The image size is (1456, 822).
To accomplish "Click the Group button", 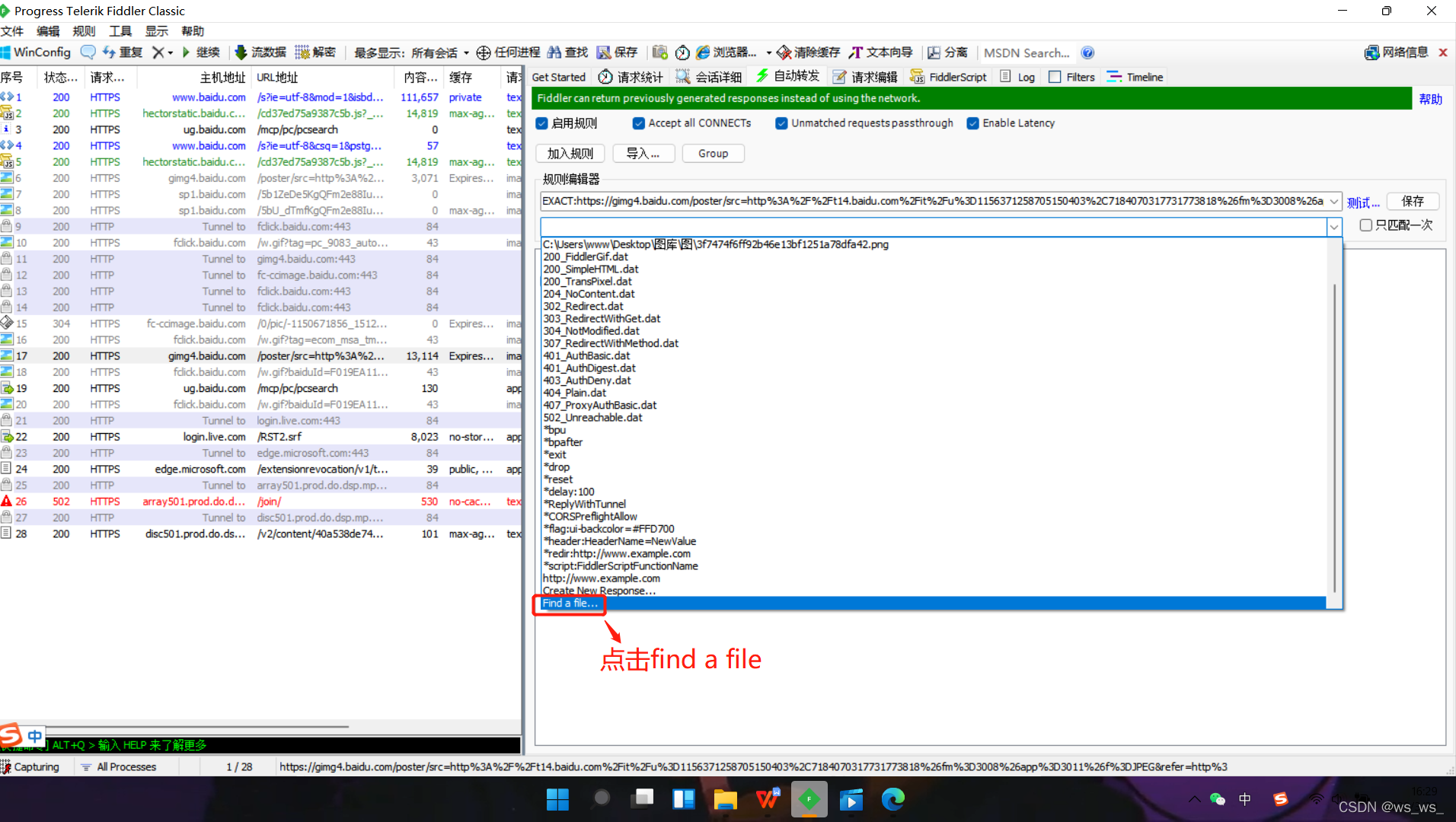I will coord(714,153).
